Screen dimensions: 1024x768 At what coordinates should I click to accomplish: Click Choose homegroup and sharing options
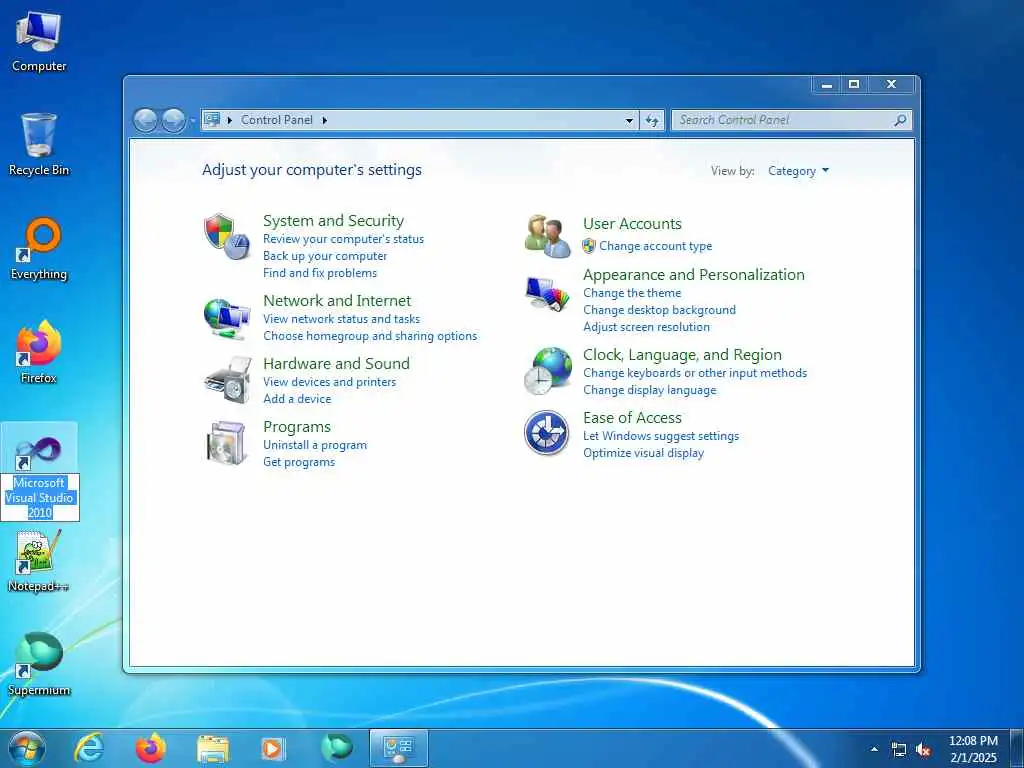click(x=370, y=336)
